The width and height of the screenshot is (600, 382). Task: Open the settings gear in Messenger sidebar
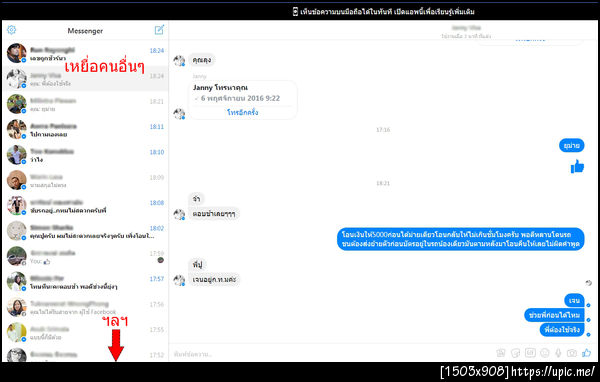[x=11, y=30]
